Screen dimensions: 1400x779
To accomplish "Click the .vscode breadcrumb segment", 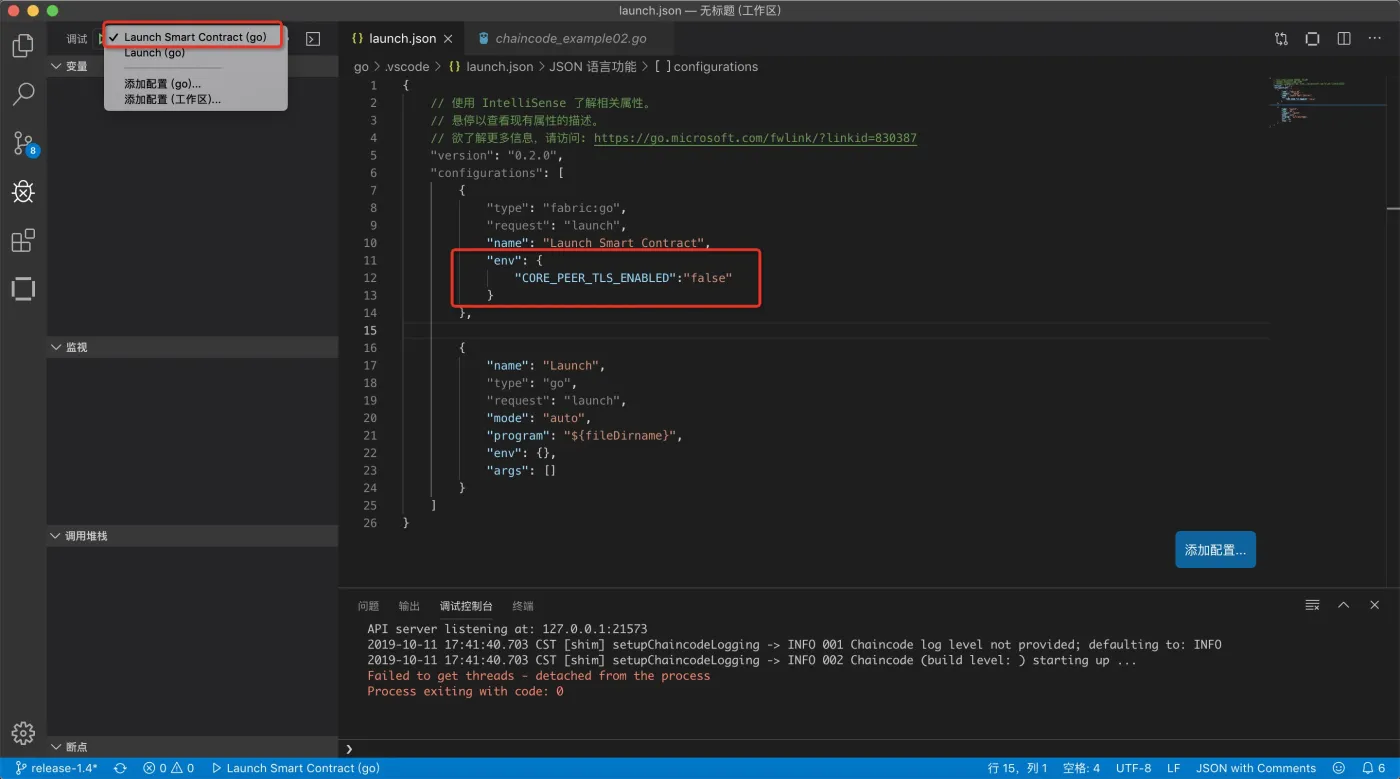I will click(x=407, y=66).
